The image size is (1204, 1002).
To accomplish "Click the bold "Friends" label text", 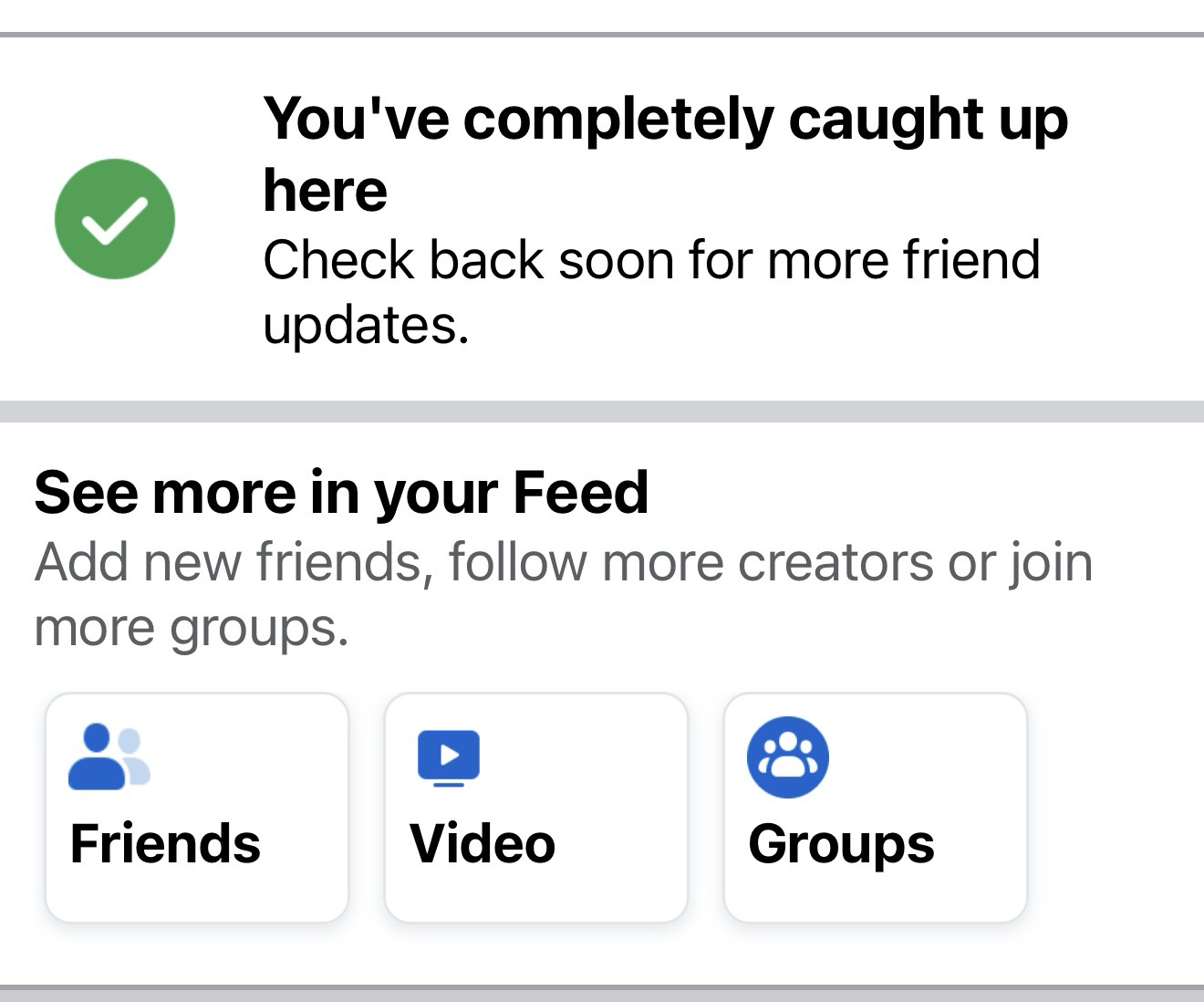I will (165, 843).
